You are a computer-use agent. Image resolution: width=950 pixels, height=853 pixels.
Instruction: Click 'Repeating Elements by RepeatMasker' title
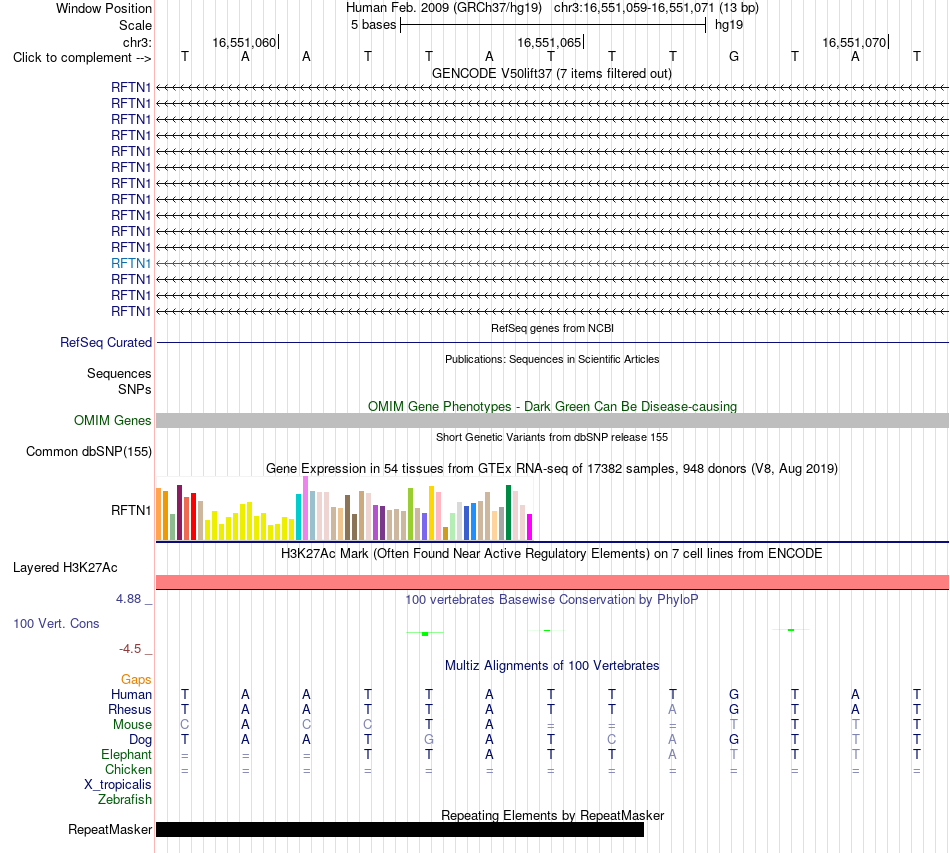click(x=553, y=815)
